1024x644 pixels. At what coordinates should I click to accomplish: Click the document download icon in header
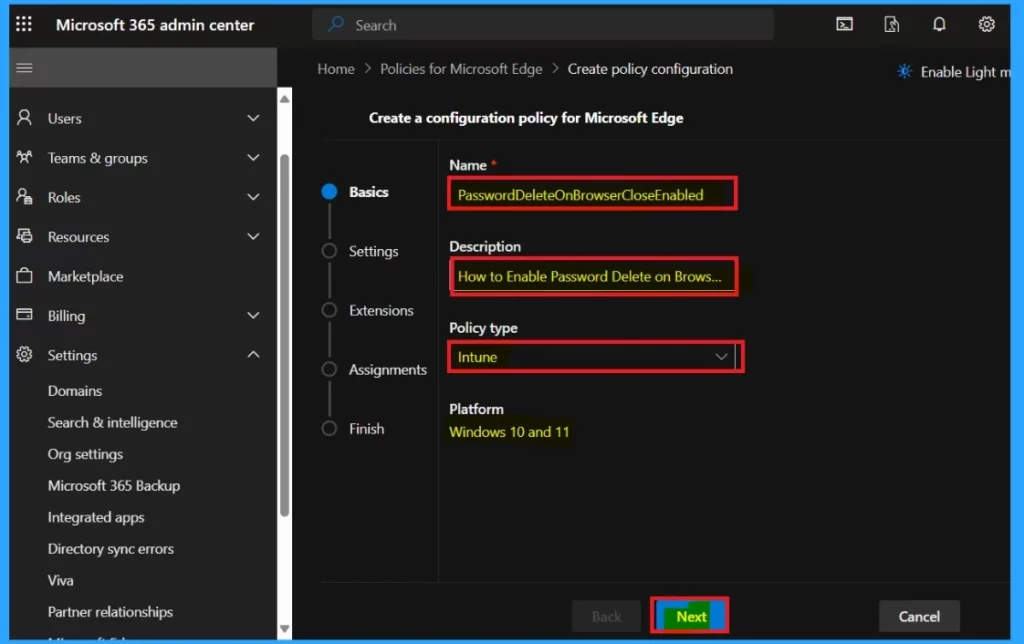pos(891,25)
